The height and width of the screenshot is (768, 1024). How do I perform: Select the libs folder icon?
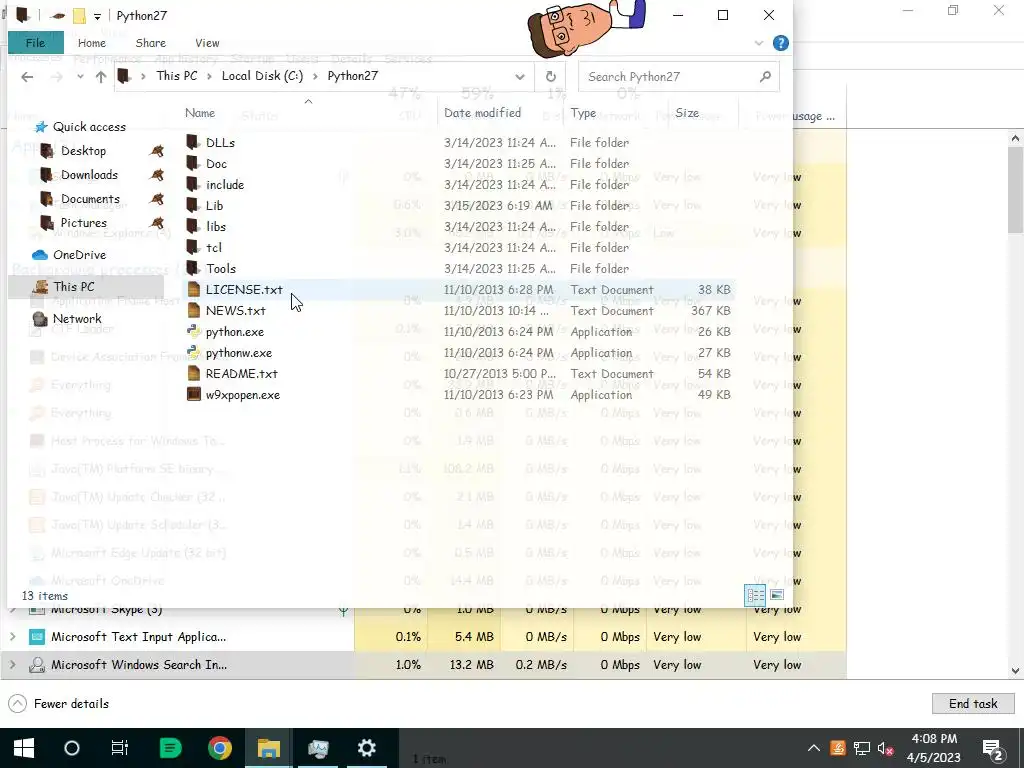pyautogui.click(x=192, y=226)
